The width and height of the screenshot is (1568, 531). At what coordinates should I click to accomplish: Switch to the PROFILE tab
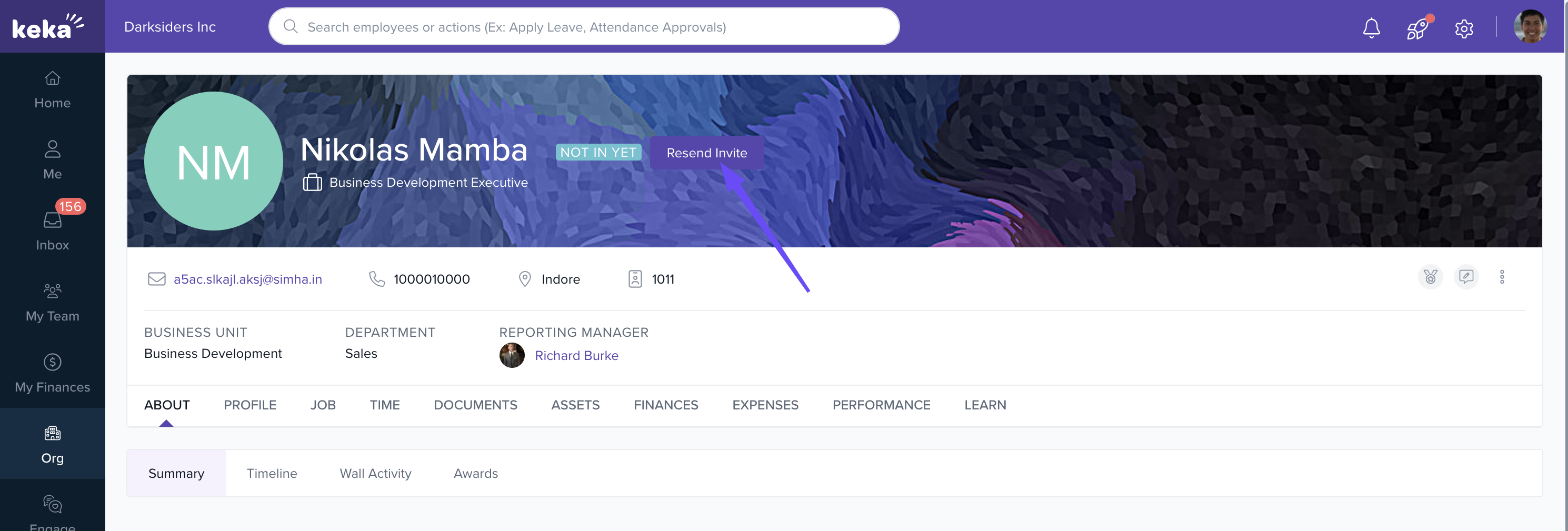click(249, 405)
